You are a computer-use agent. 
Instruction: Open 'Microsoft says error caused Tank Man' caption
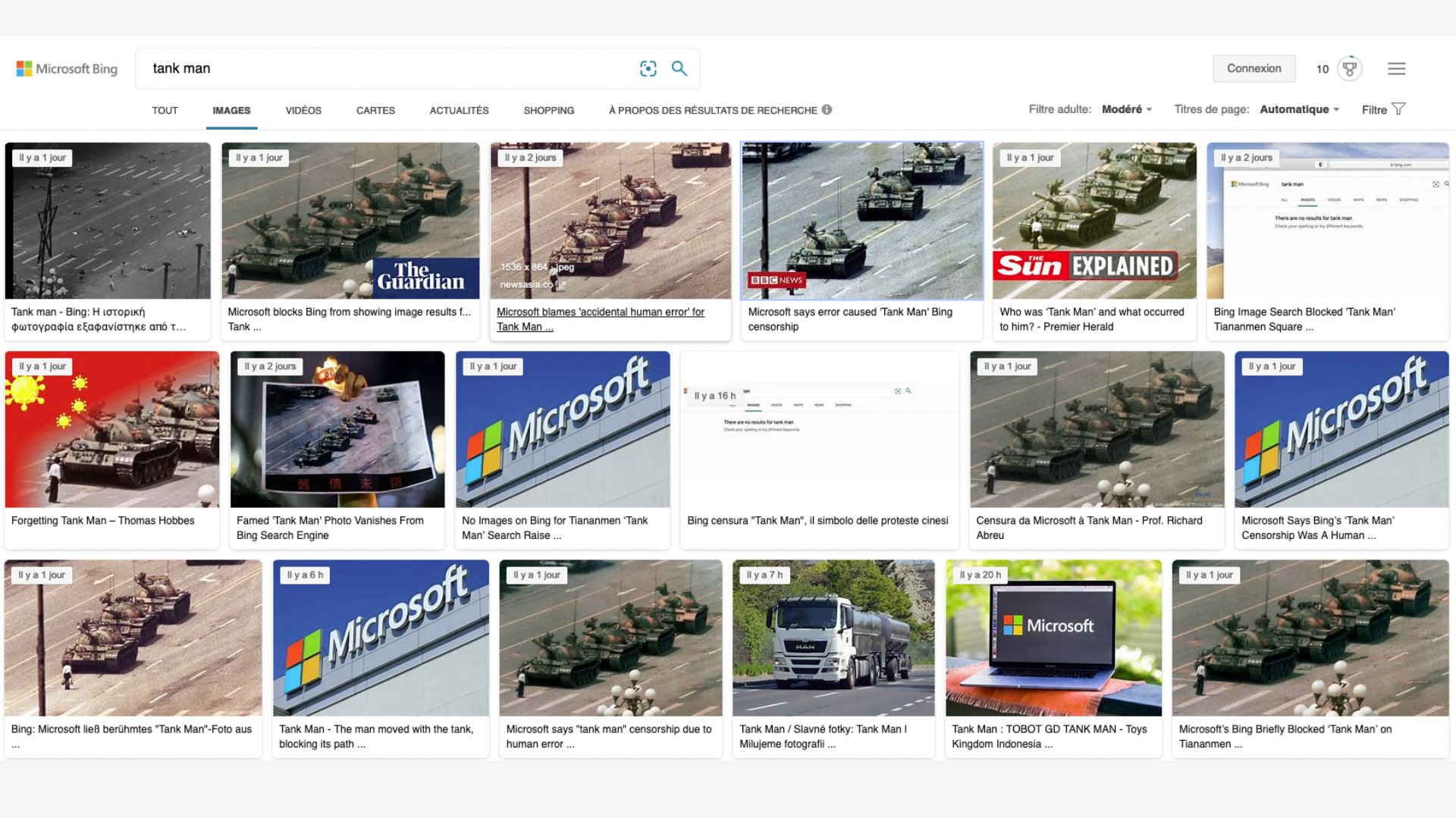tap(849, 319)
